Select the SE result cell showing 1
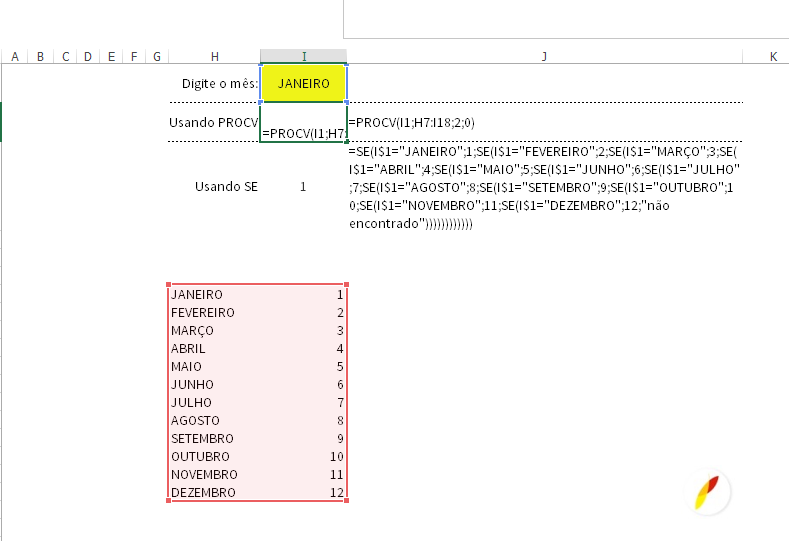This screenshot has height=541, width=789. tap(303, 186)
